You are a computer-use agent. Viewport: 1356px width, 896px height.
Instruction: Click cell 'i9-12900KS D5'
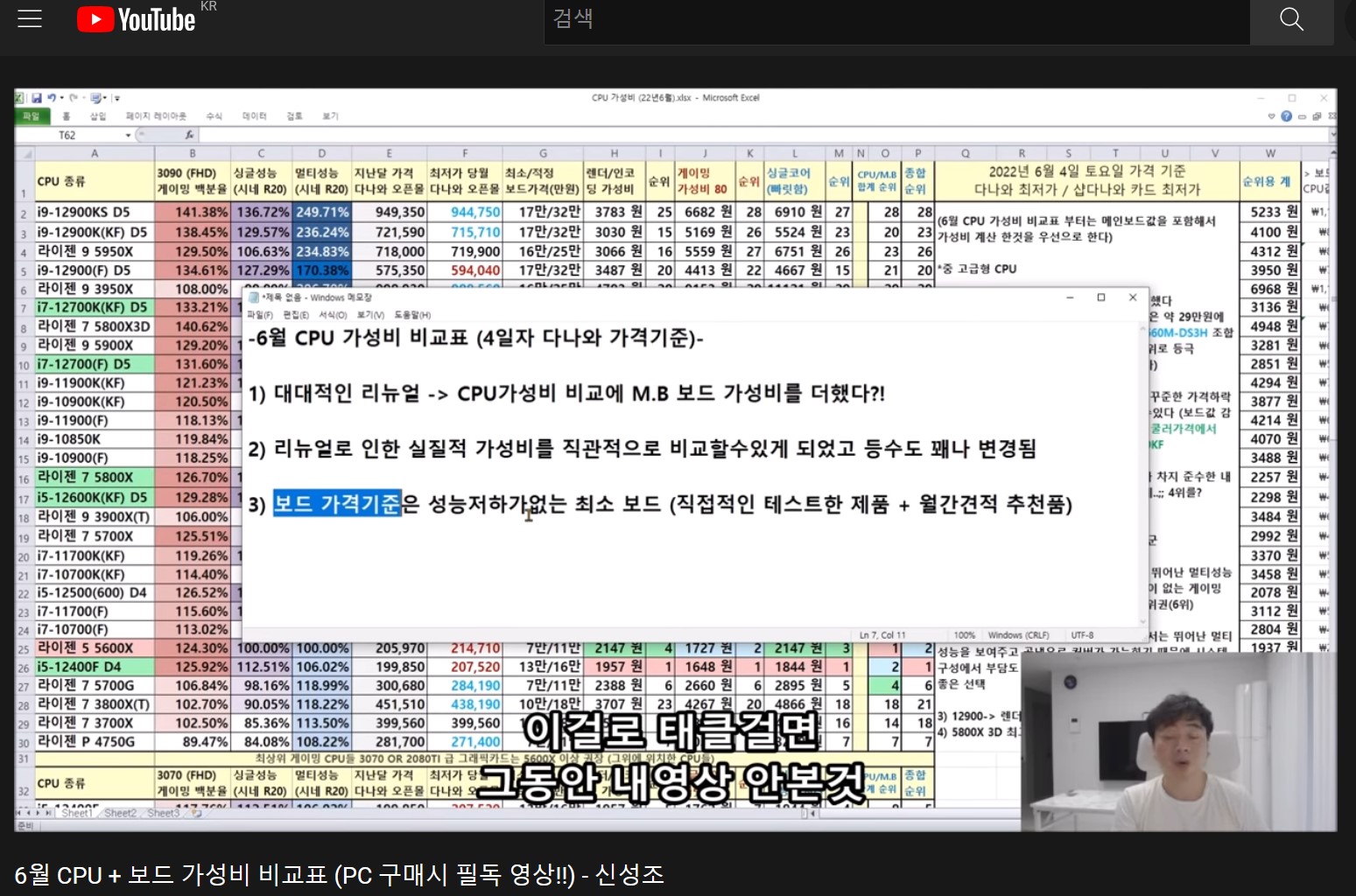94,213
